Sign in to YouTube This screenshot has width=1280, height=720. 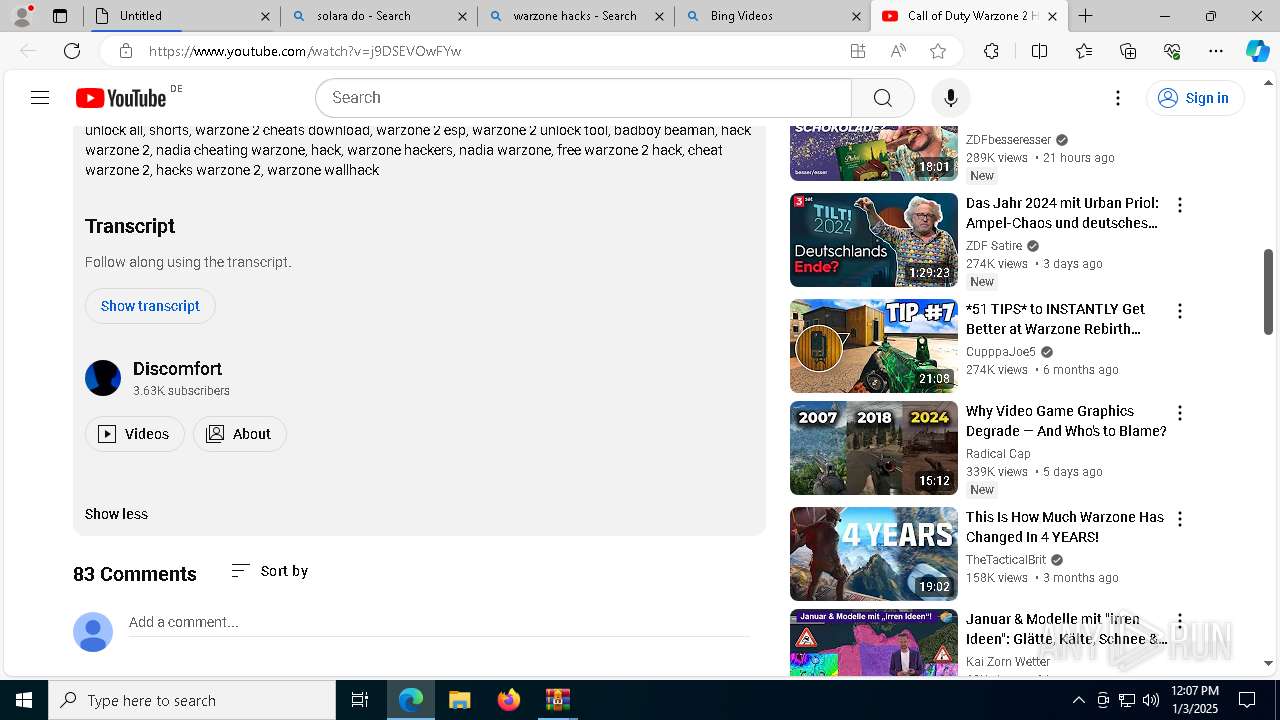(1194, 97)
